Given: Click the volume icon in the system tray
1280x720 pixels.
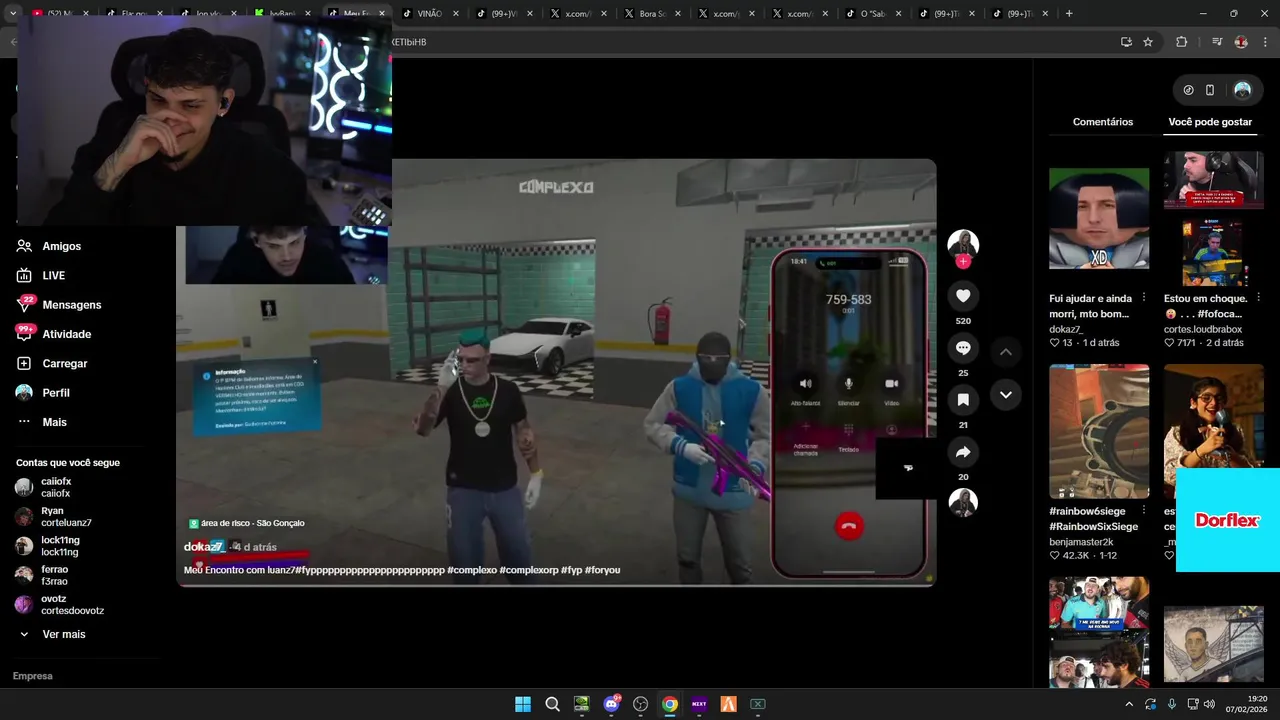Looking at the screenshot, I should pos(1209,704).
